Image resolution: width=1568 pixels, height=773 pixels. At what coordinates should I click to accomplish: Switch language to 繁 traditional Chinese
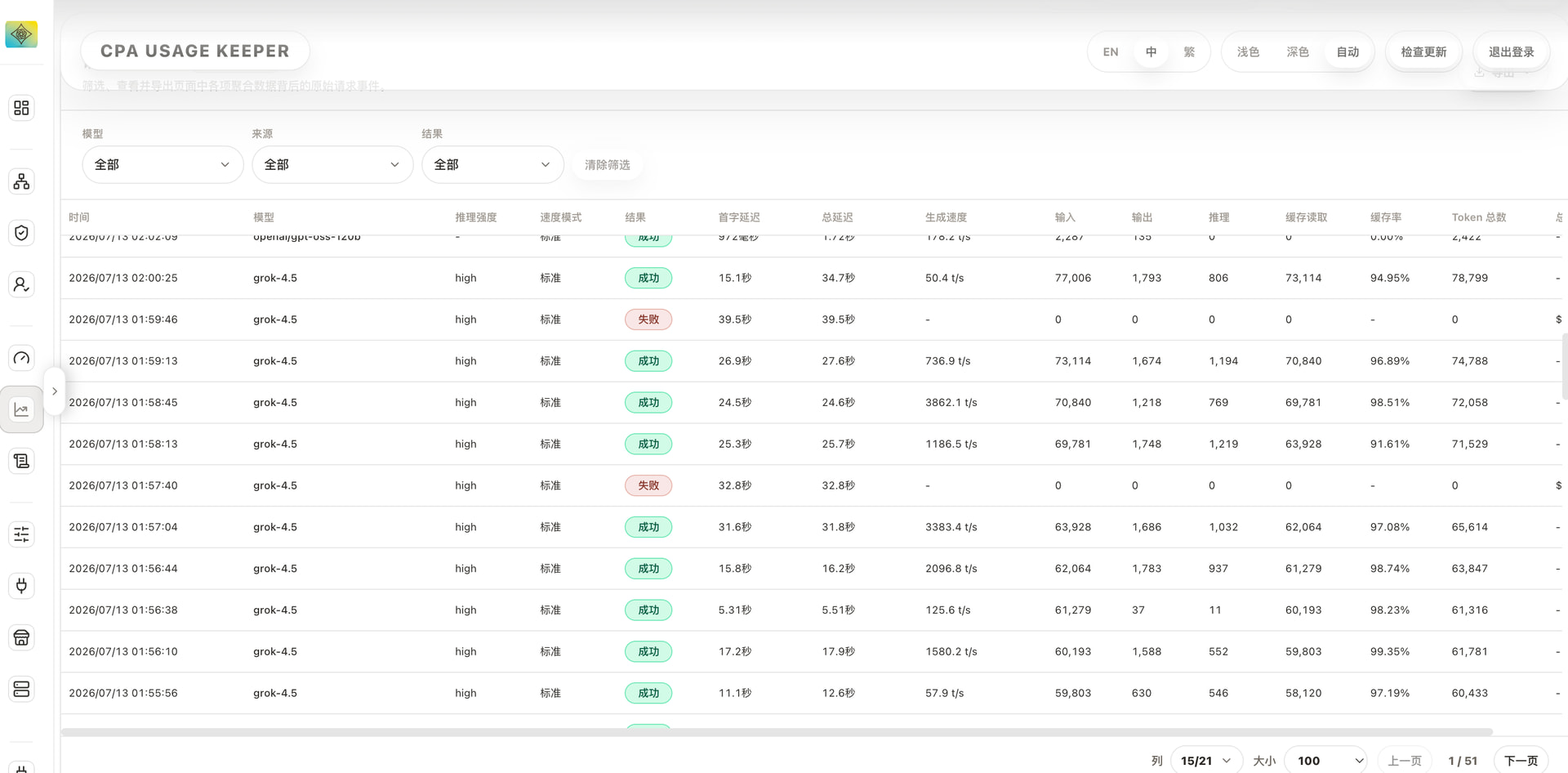tap(1189, 52)
